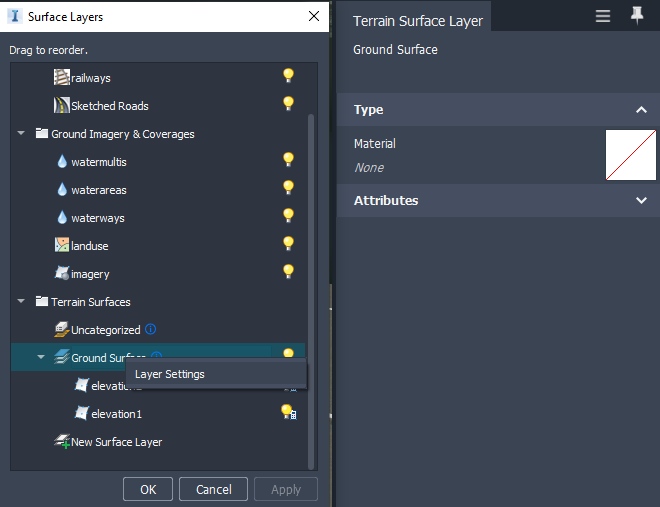This screenshot has height=507, width=660.
Task: Toggle visibility lightbulb for imagery
Action: (288, 271)
